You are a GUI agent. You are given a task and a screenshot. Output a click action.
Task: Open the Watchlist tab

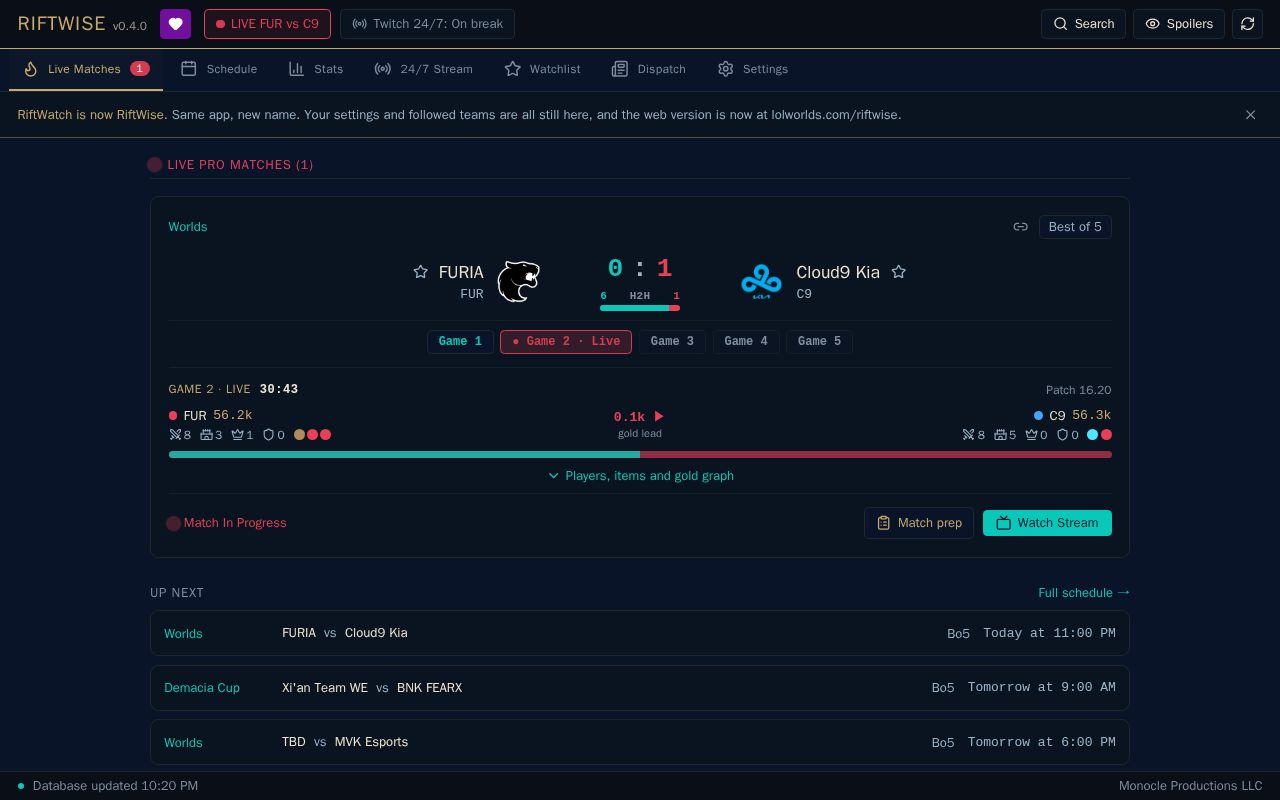click(x=542, y=69)
